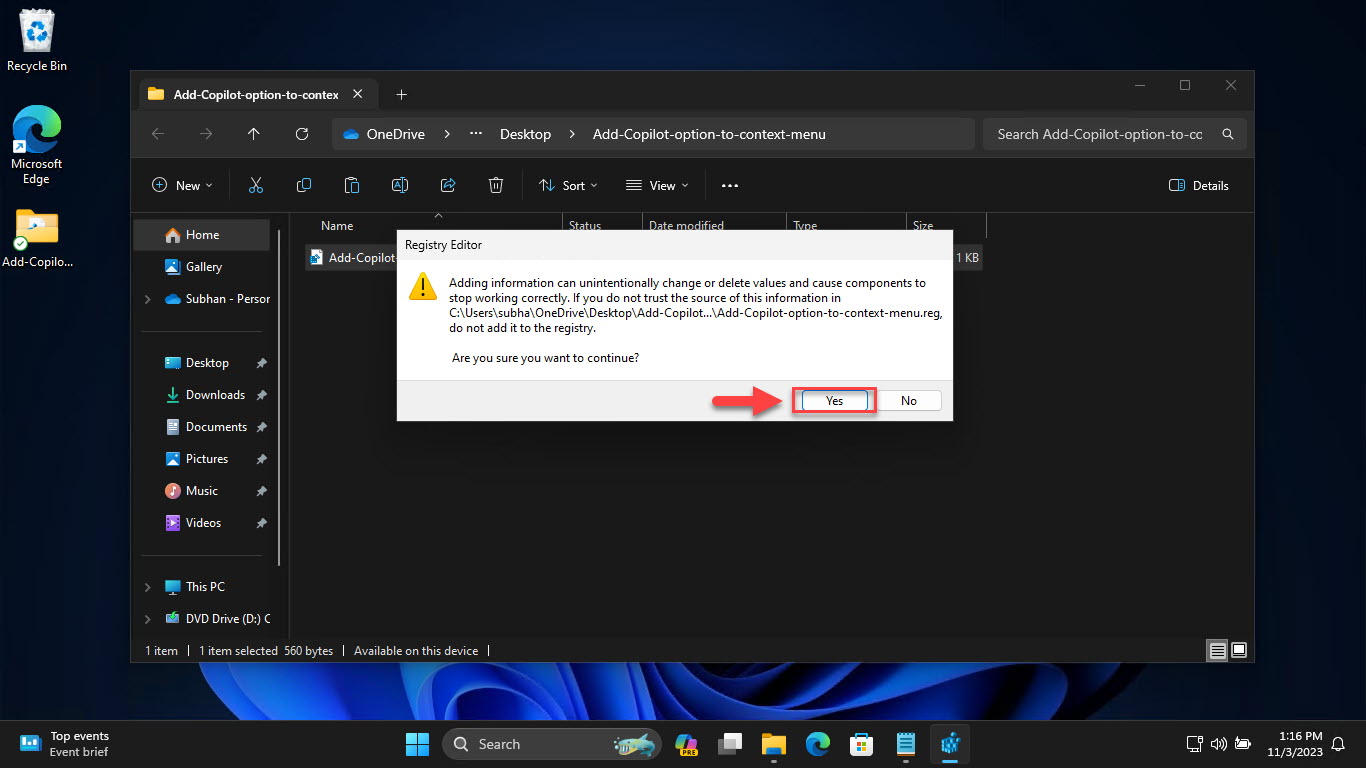Open File Explorer from taskbar

[x=774, y=744]
